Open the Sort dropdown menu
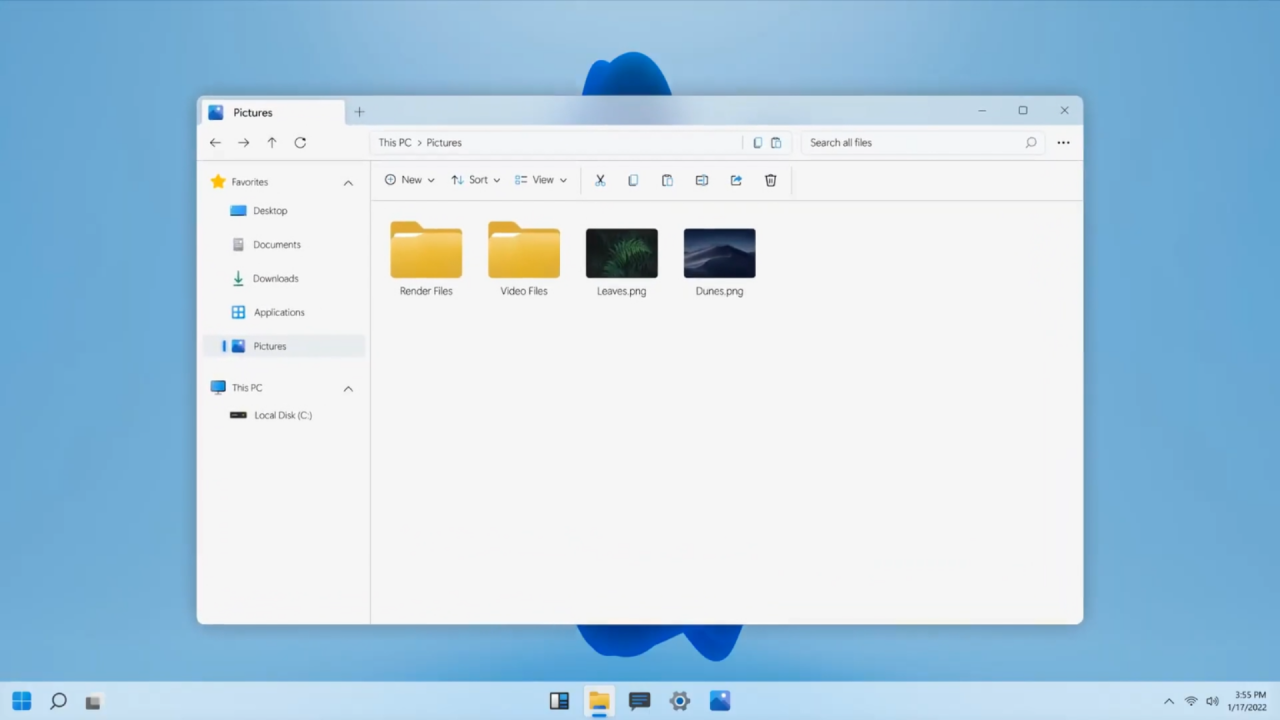 pyautogui.click(x=476, y=180)
